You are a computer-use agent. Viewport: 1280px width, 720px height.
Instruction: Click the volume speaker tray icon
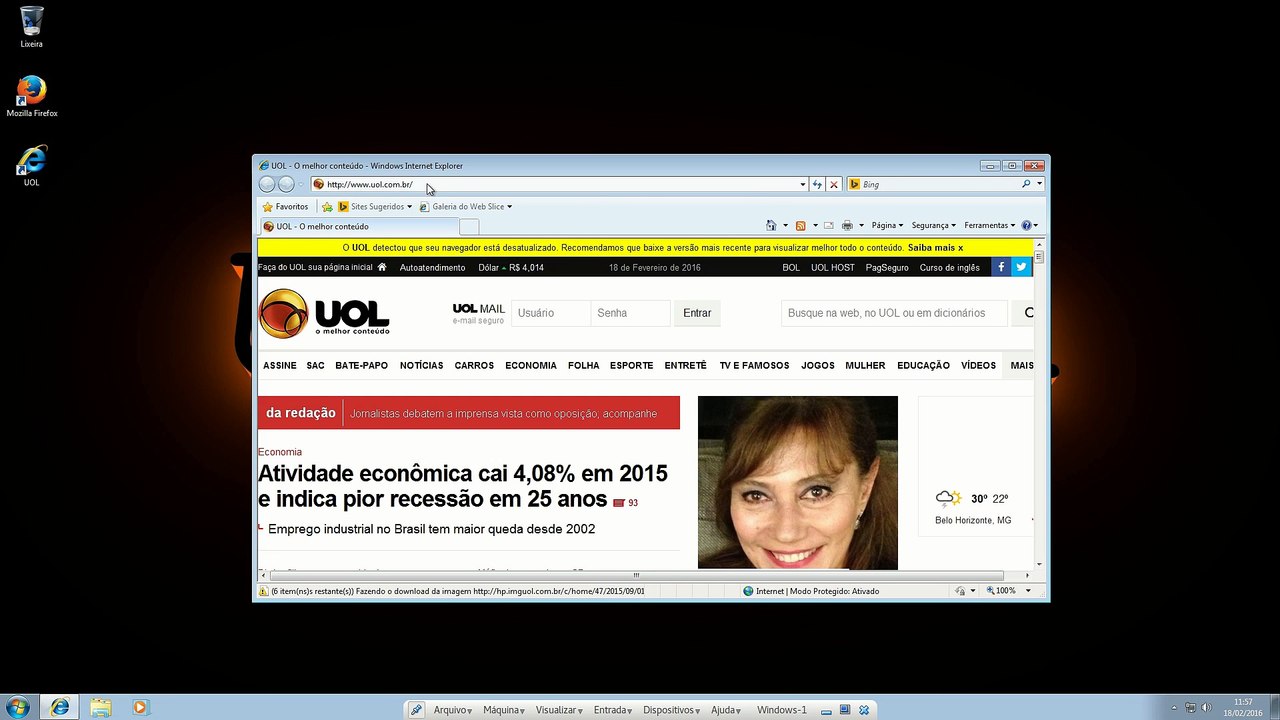point(1206,708)
